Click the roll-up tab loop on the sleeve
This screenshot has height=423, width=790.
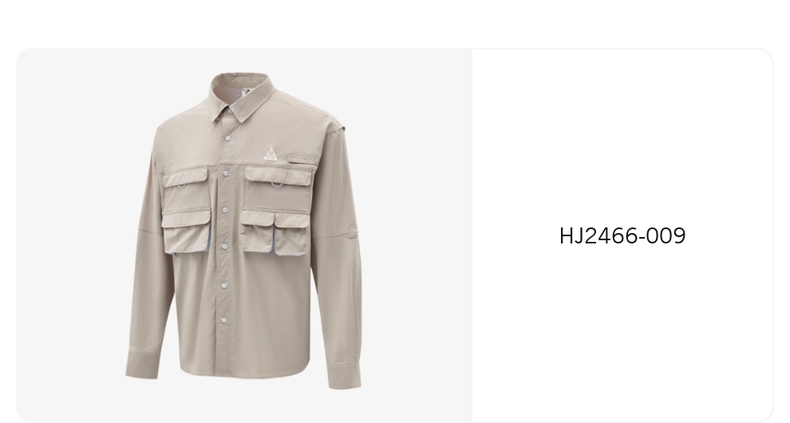click(352, 235)
